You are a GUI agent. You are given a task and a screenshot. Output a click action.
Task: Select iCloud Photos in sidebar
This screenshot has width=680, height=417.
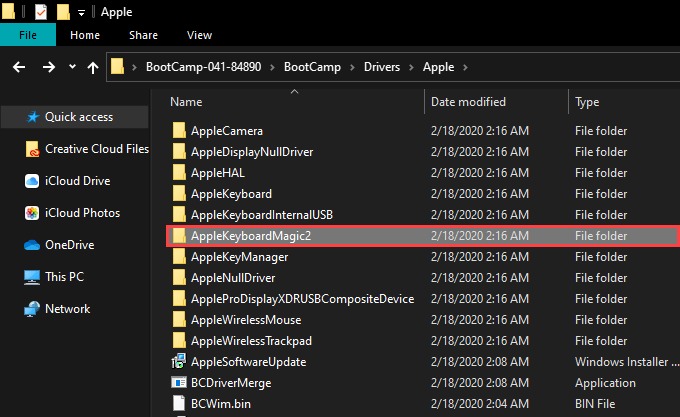82,213
